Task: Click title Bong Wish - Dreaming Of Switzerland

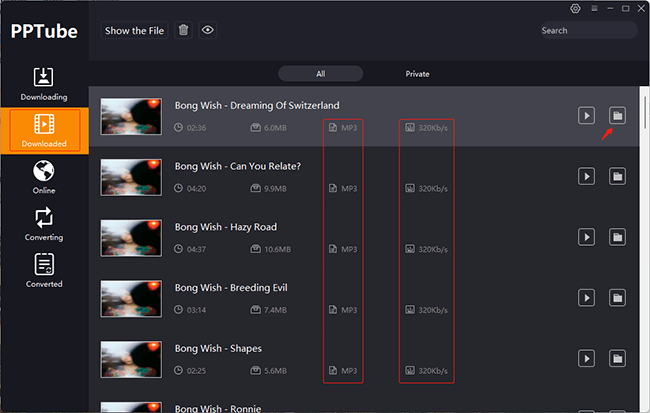Action: [x=257, y=106]
